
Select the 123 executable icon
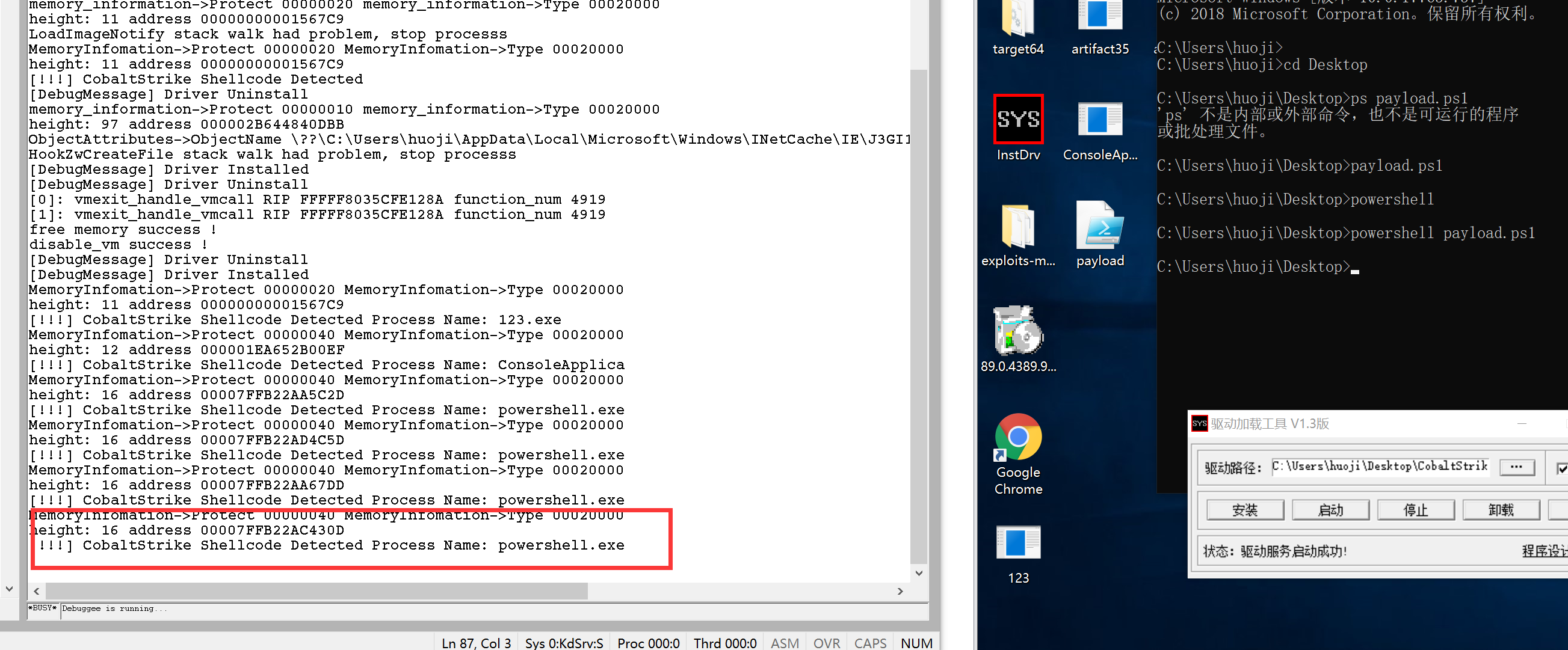[1017, 543]
